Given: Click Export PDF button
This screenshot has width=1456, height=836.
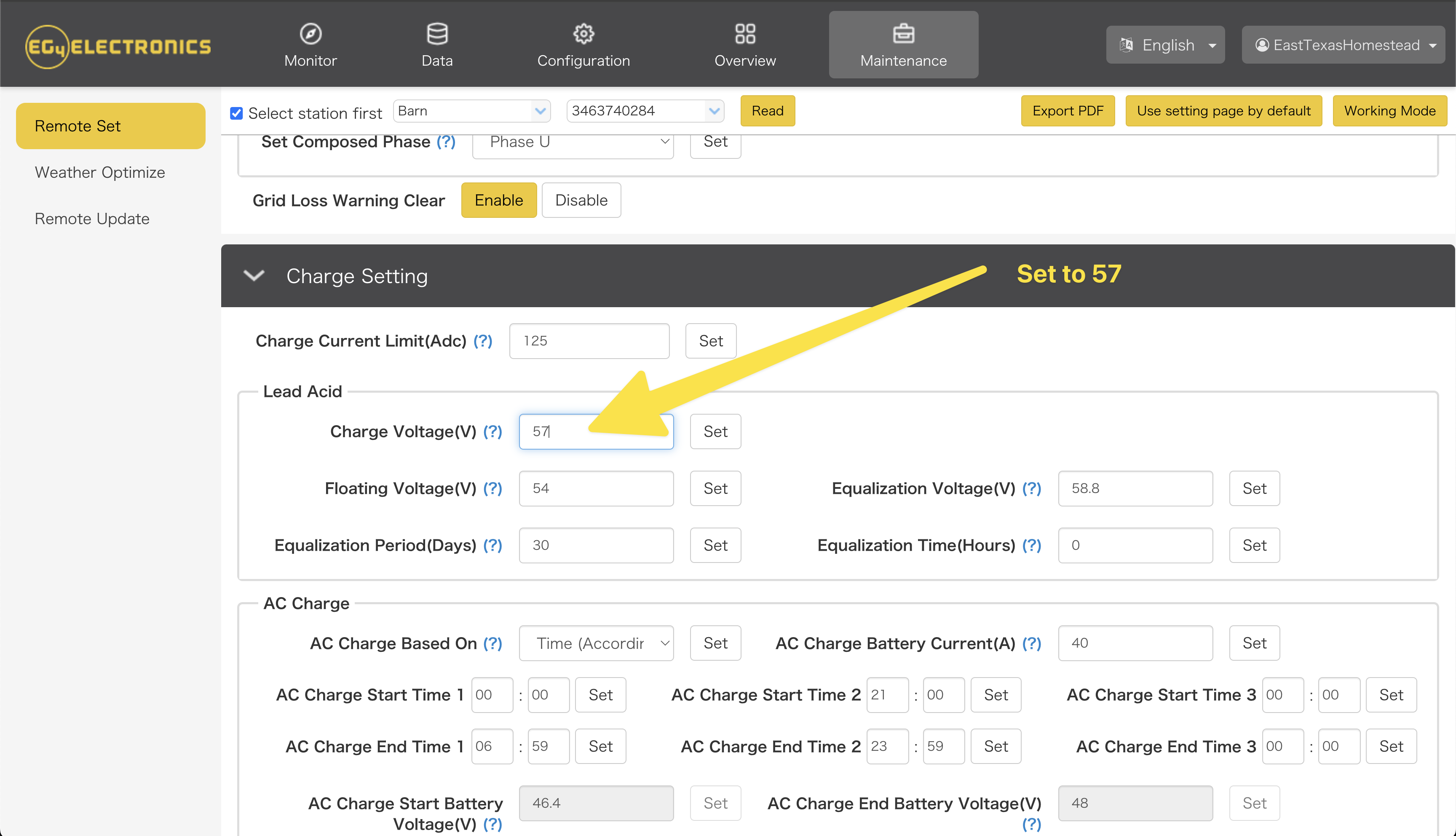Looking at the screenshot, I should pyautogui.click(x=1068, y=111).
